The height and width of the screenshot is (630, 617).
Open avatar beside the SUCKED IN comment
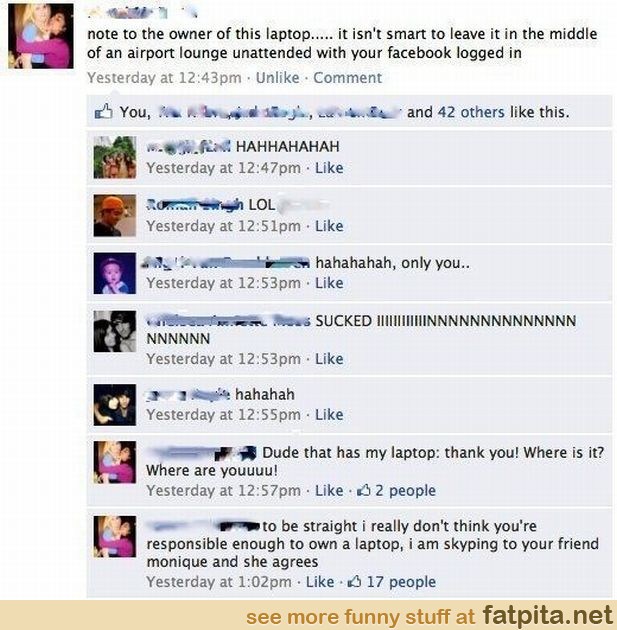115,331
